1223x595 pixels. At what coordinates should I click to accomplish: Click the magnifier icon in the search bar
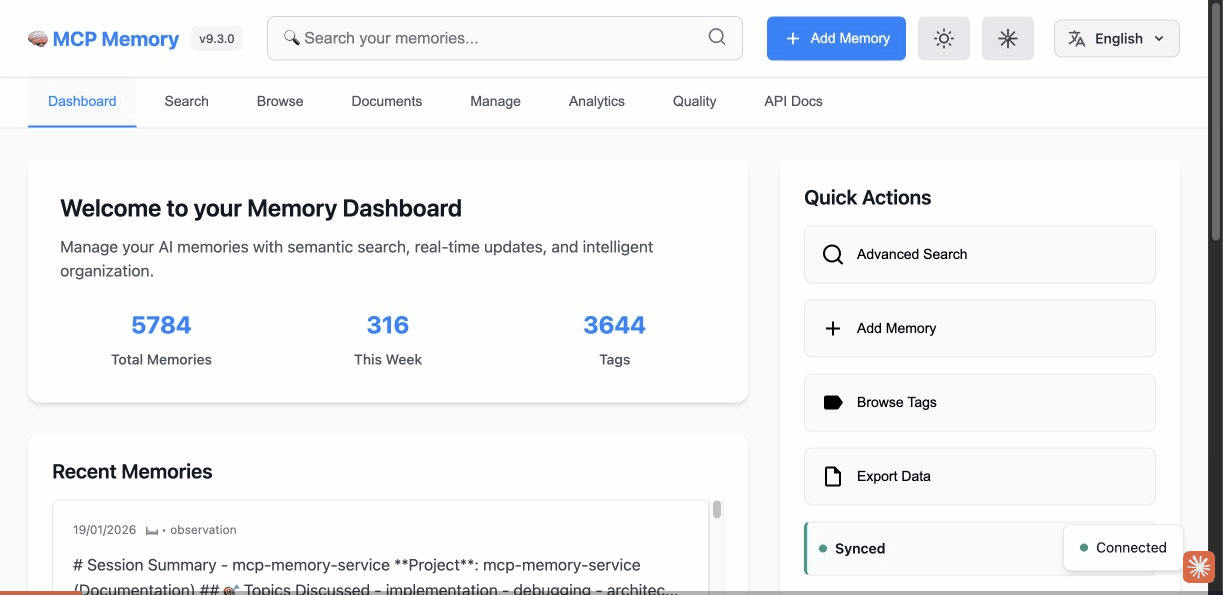pyautogui.click(x=716, y=38)
